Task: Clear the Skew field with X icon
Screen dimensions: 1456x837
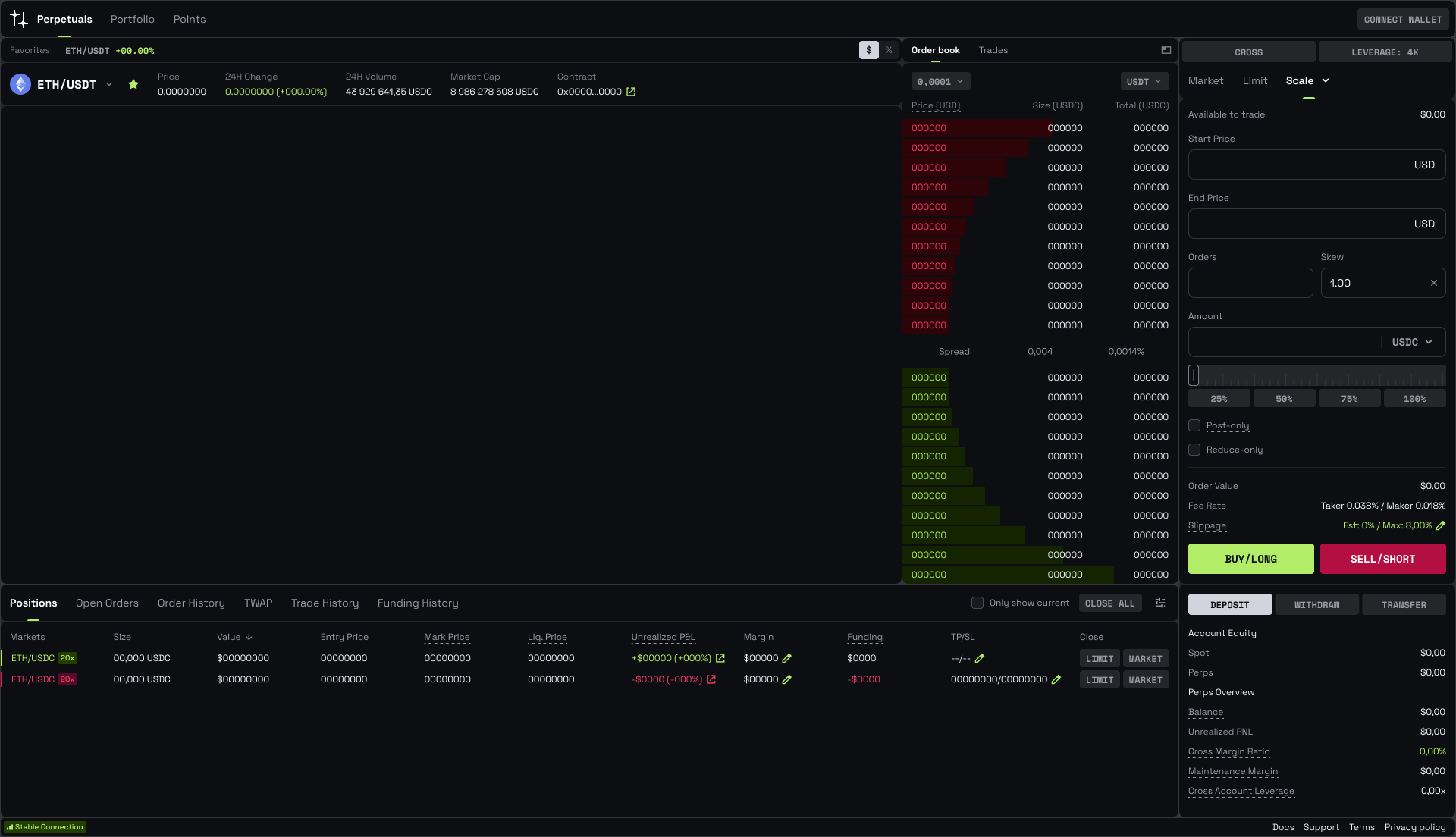Action: point(1434,283)
